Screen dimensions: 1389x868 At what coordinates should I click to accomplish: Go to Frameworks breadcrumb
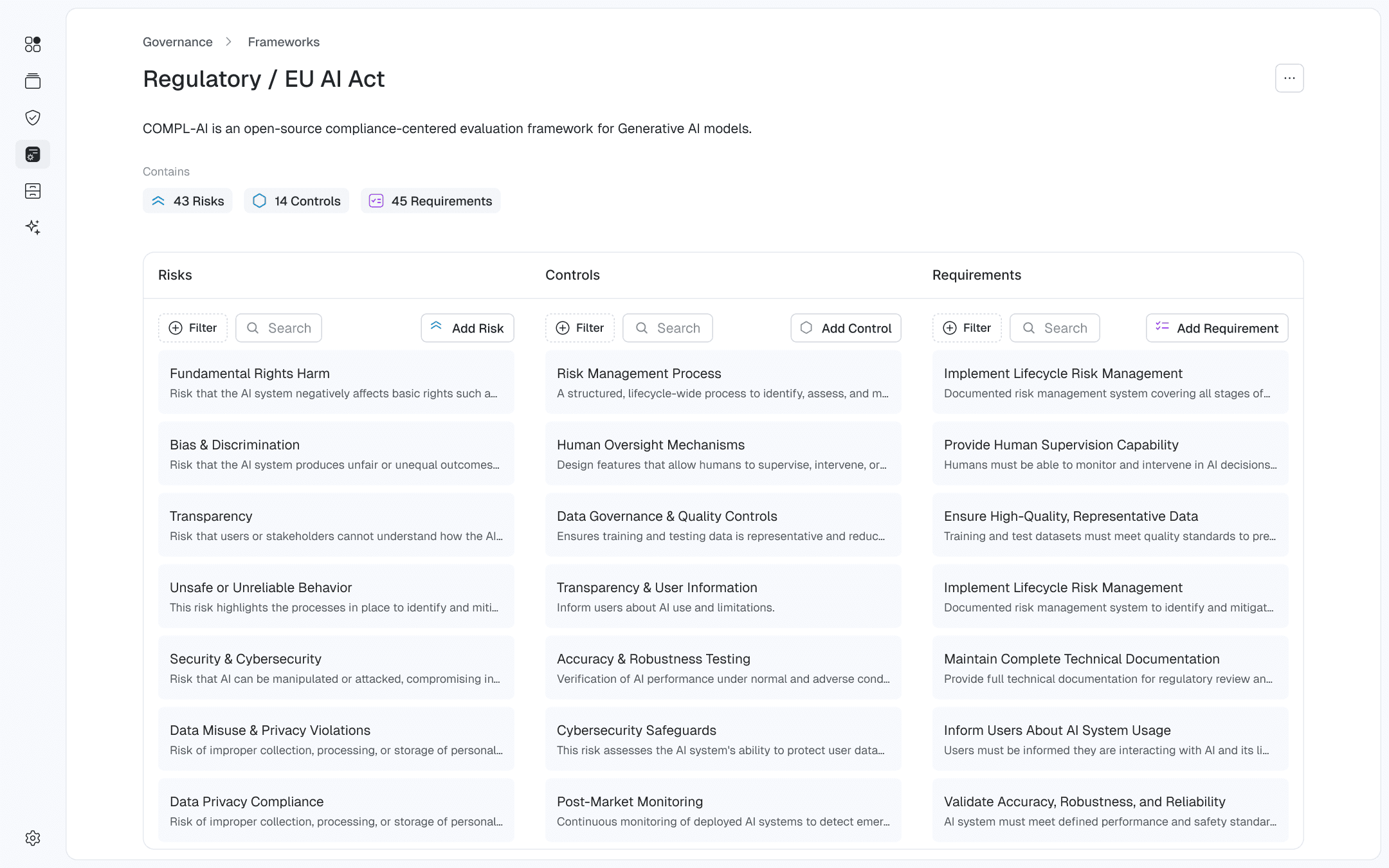click(x=284, y=42)
